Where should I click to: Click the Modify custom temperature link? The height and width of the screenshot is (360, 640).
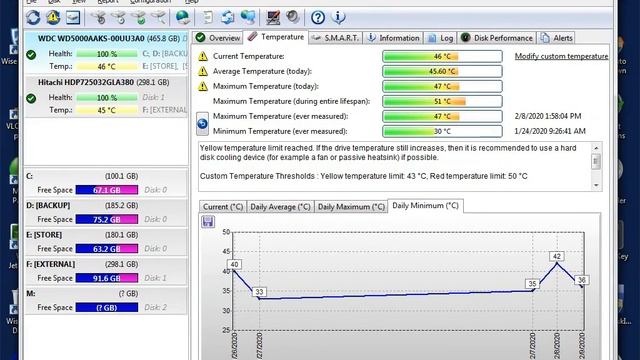[561, 56]
